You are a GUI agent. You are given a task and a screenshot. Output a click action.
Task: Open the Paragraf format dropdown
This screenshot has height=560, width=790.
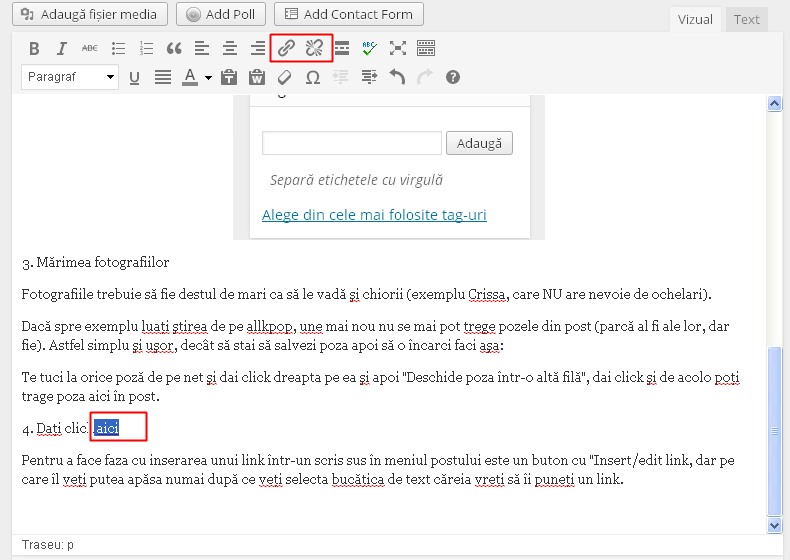tap(69, 77)
